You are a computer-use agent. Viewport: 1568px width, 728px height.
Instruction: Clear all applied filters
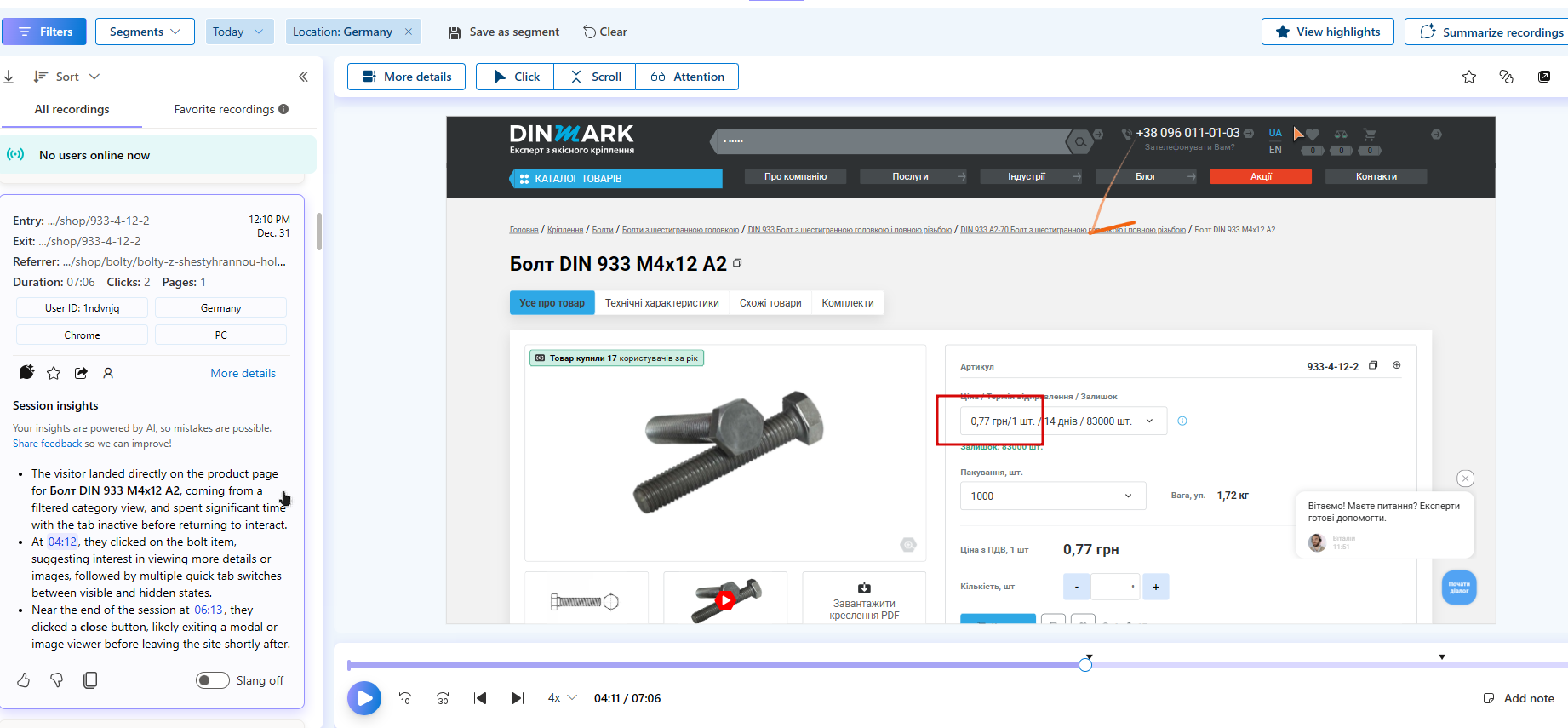click(604, 32)
